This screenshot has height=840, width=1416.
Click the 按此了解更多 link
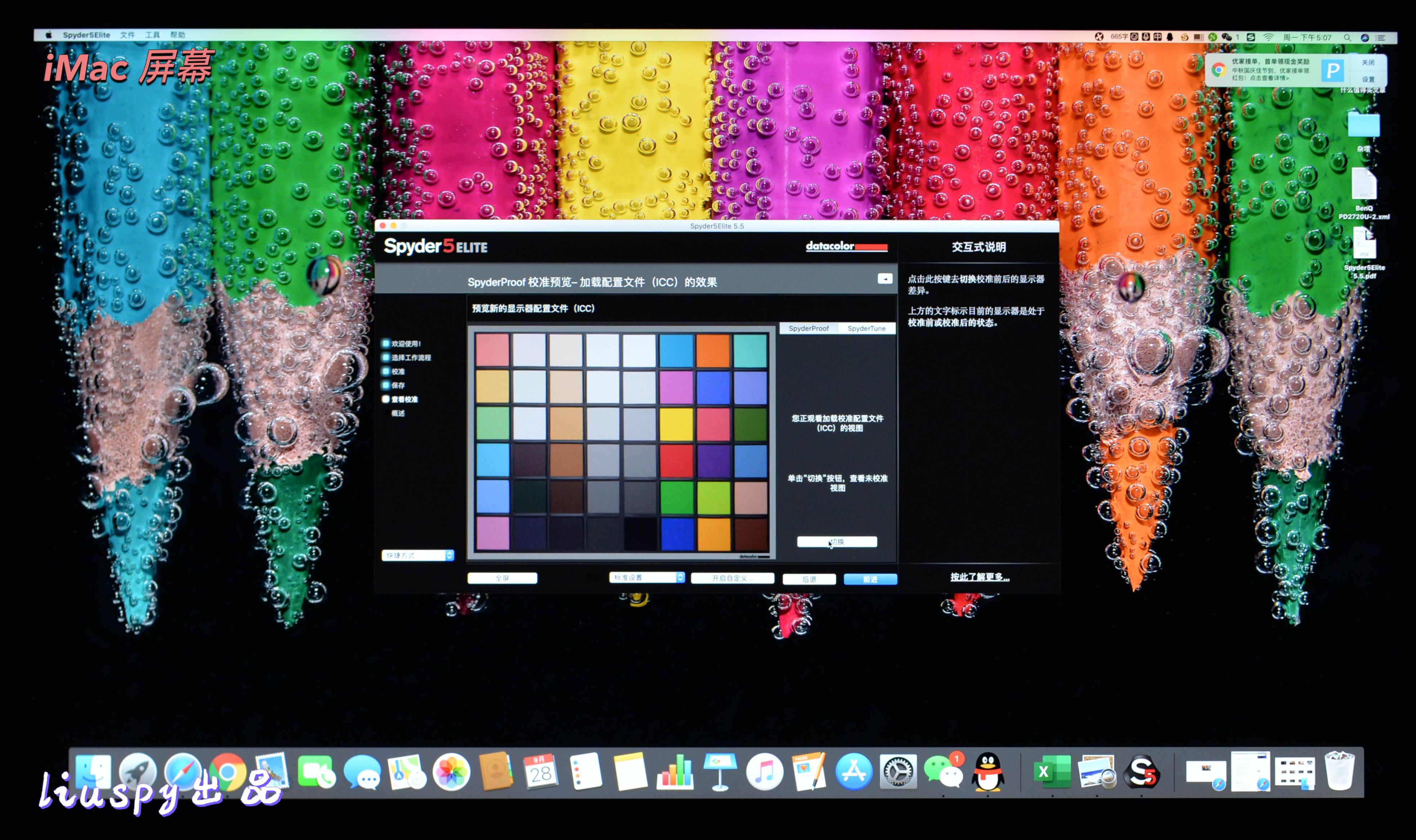(980, 577)
